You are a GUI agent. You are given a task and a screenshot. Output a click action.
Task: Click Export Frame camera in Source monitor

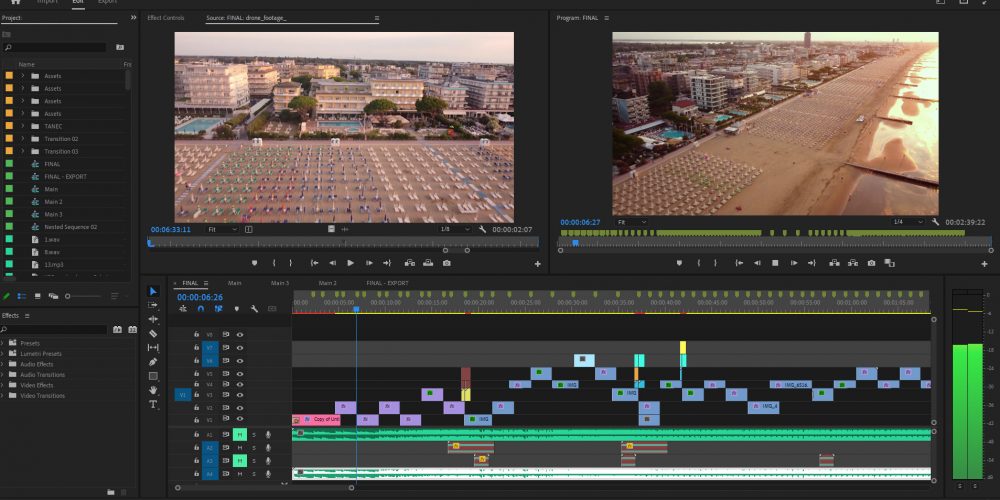coord(446,263)
